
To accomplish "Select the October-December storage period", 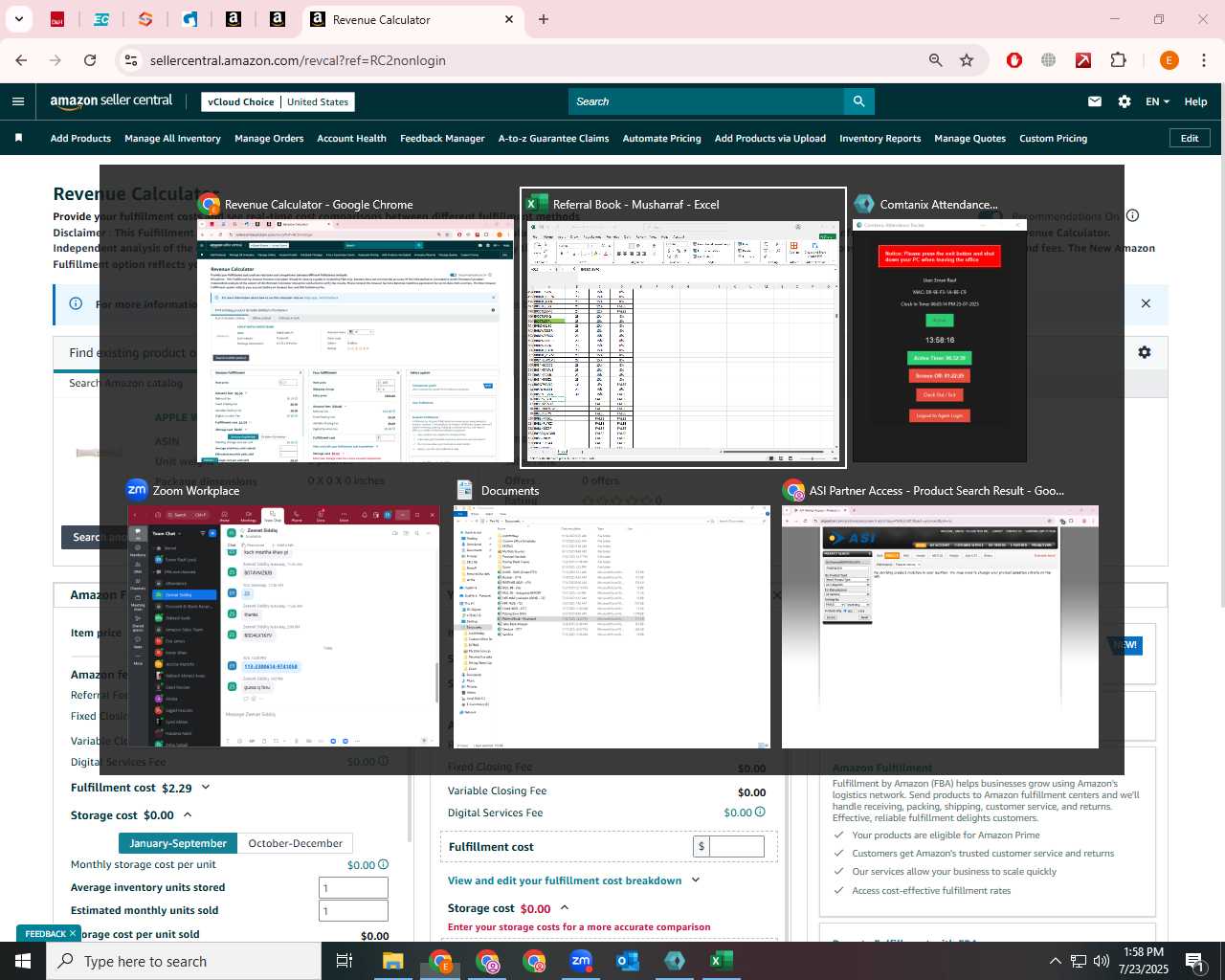I will pos(295,843).
